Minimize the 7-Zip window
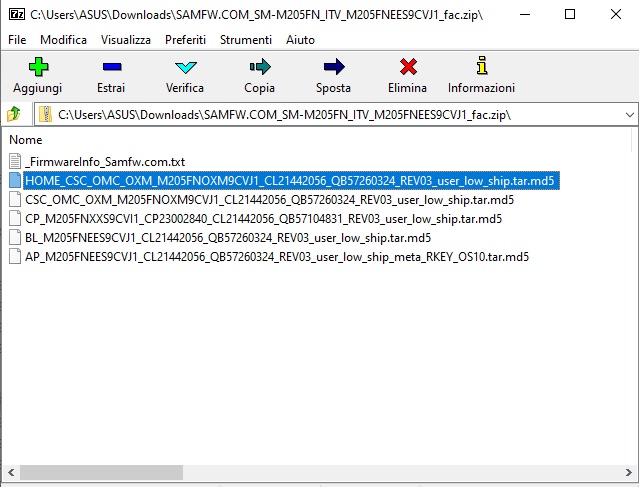The height and width of the screenshot is (487, 639). tap(525, 14)
